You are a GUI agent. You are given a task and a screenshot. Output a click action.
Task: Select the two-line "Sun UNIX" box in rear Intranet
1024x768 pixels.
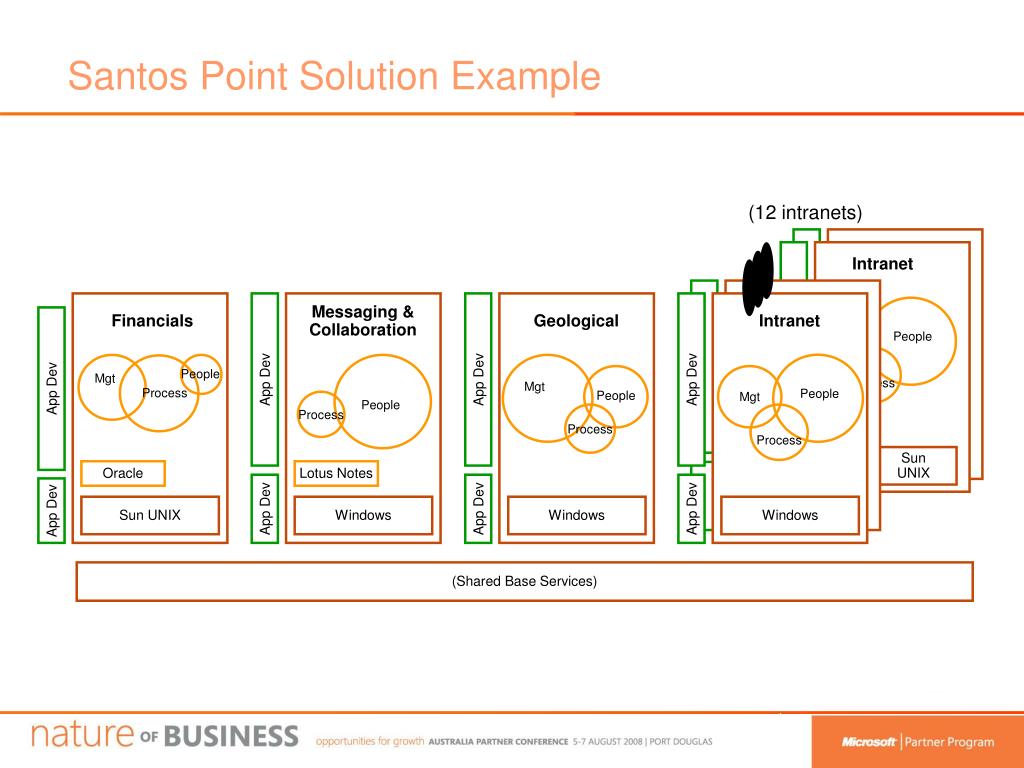919,466
